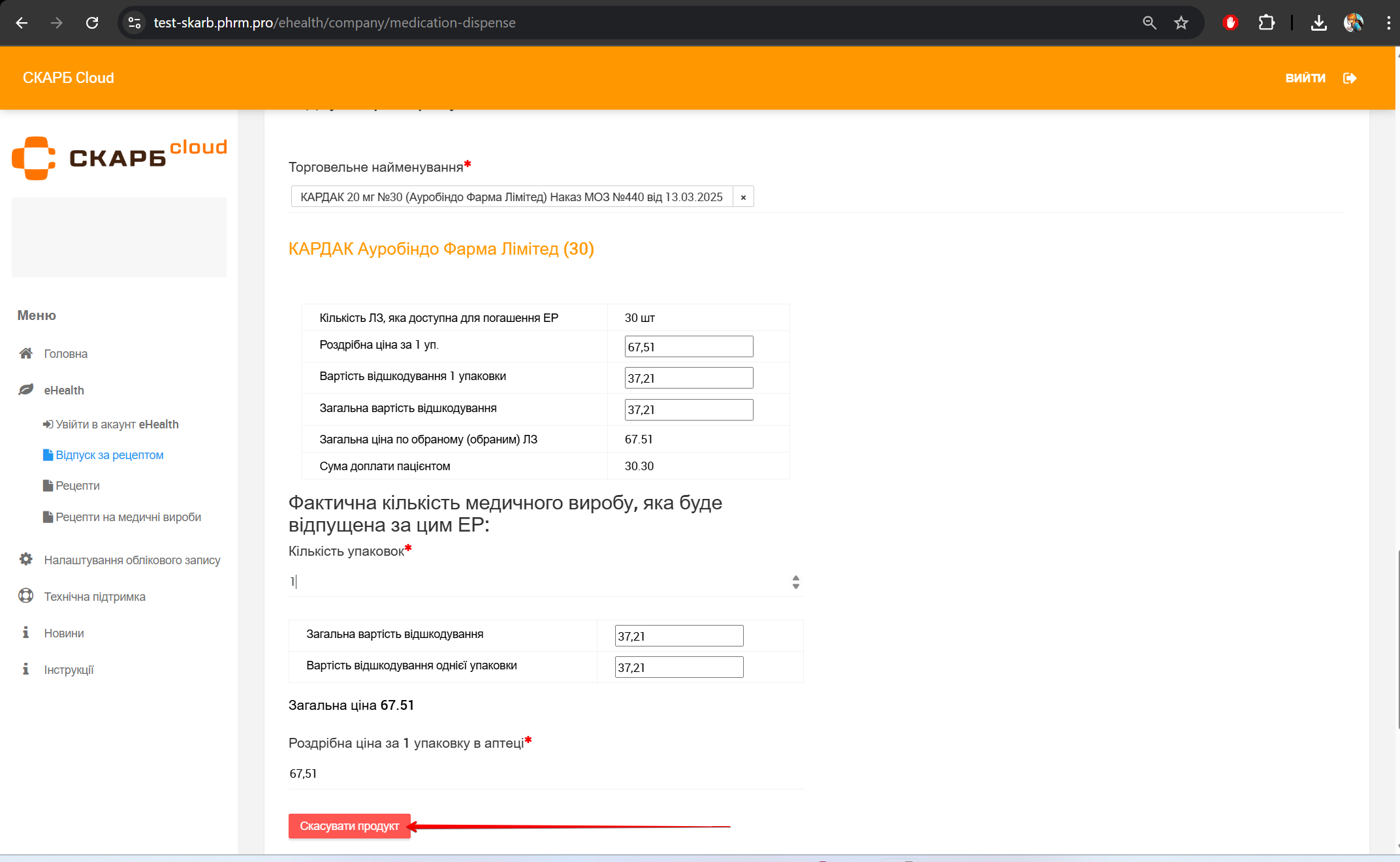Click the page vertical scrollbar

point(1397,640)
